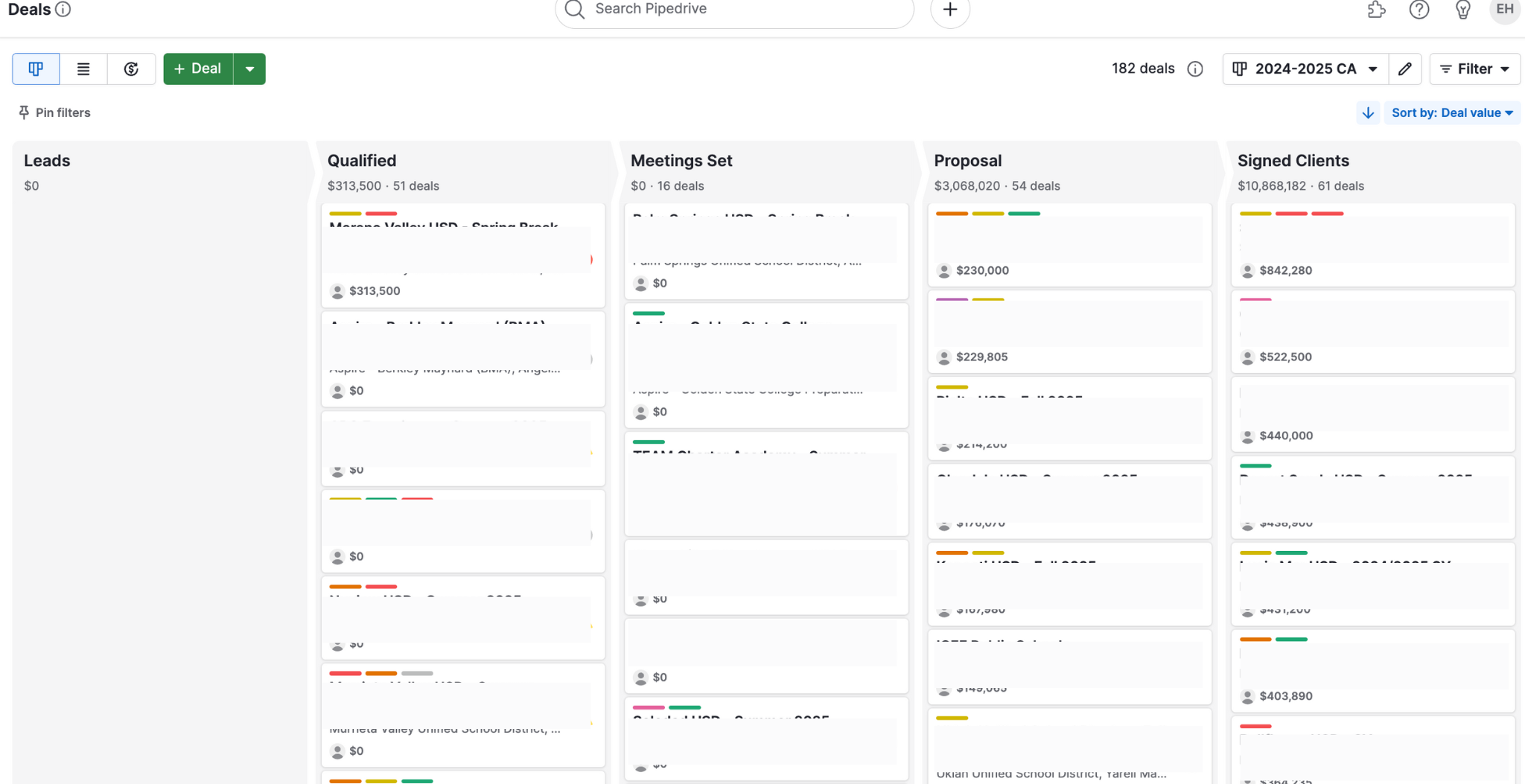1525x784 pixels.
Task: Click owner icon on $842,280 deal
Action: 1248,271
